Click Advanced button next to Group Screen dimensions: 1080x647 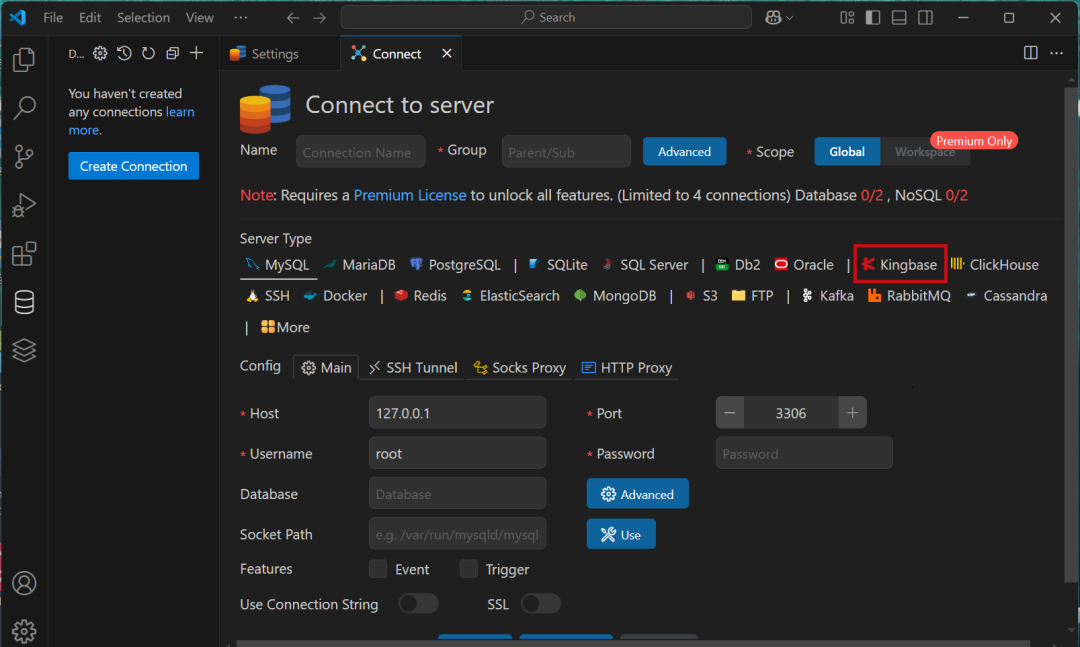coord(684,152)
